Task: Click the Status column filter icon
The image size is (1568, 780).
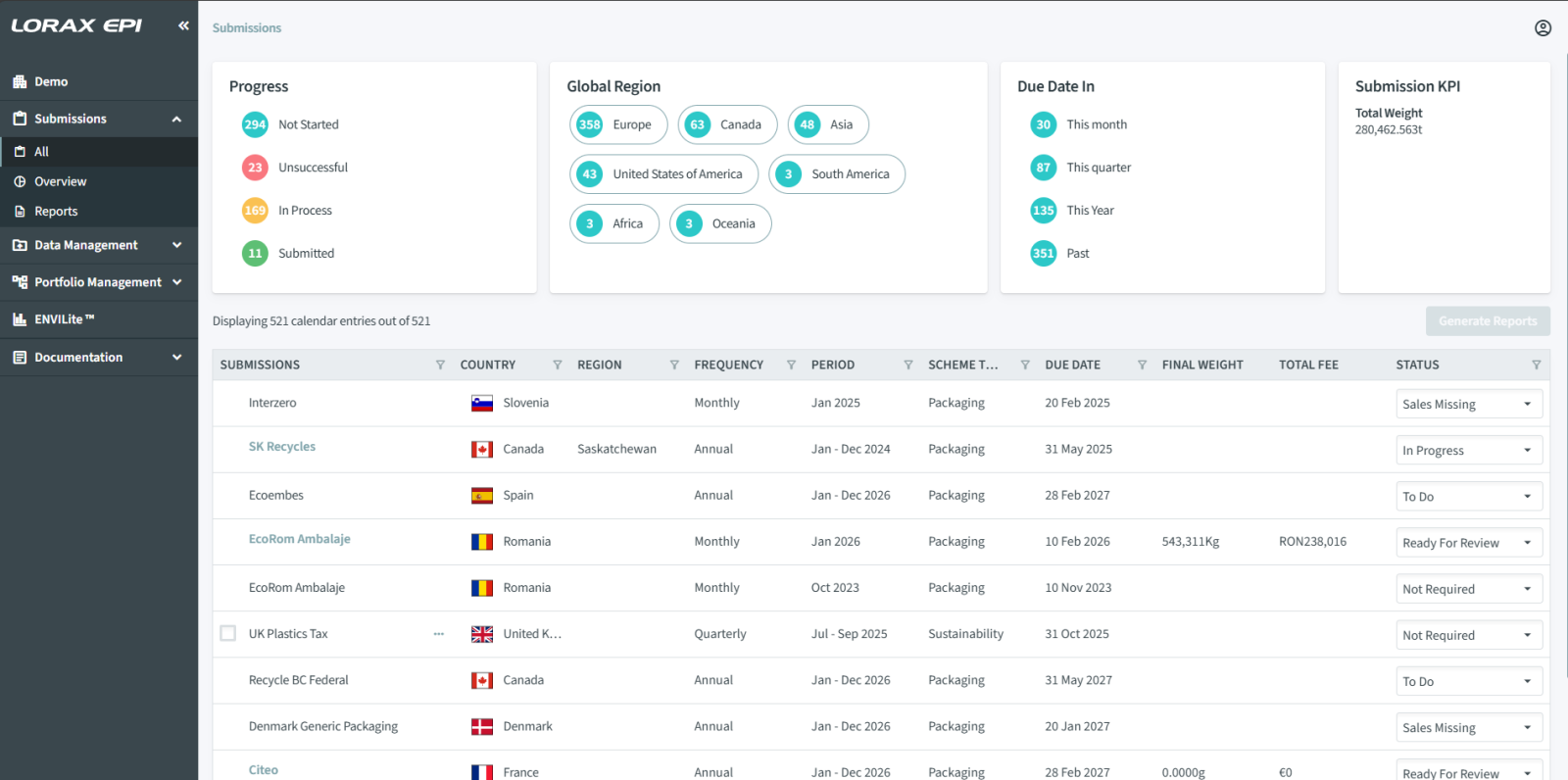Action: [x=1536, y=365]
